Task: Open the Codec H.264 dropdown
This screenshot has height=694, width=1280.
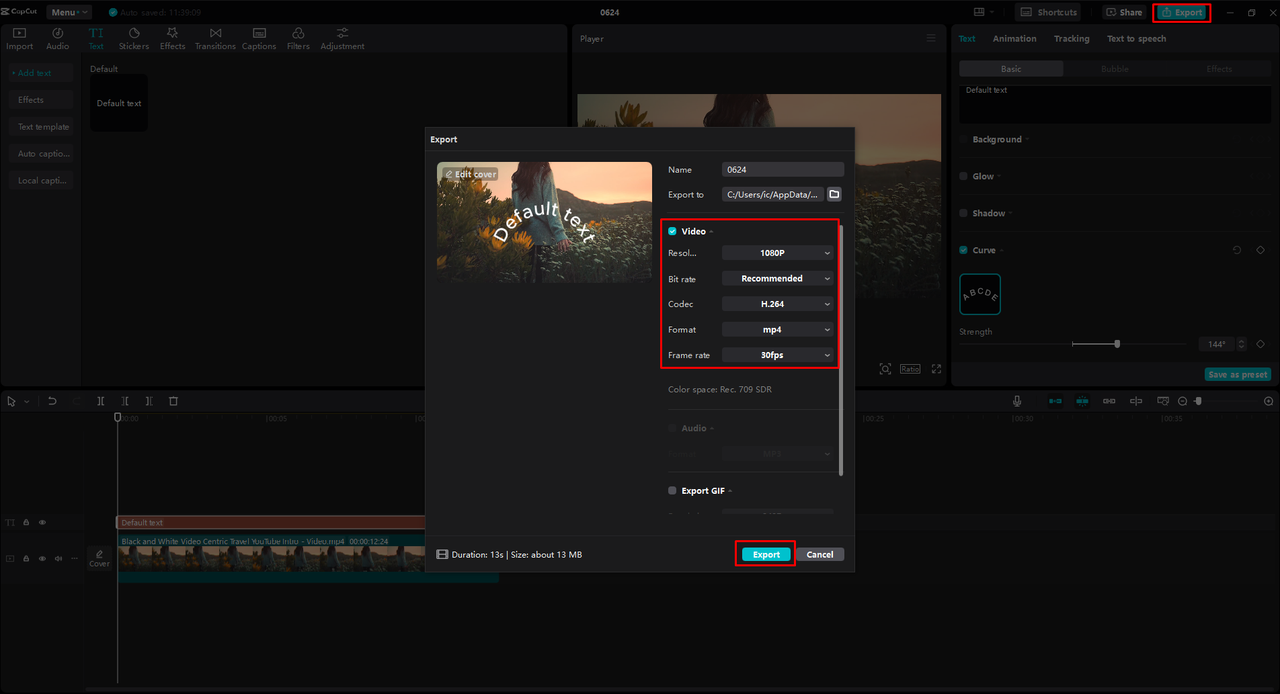Action: (778, 304)
